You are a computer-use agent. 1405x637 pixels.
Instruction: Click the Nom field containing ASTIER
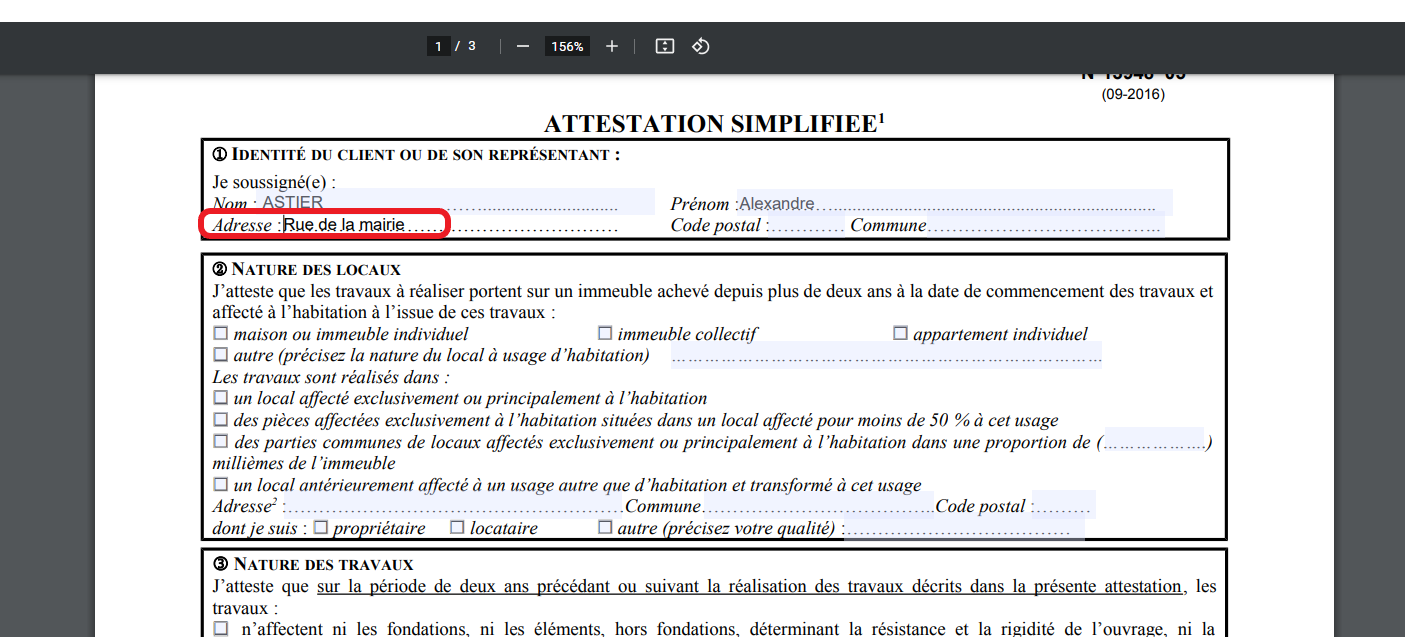pyautogui.click(x=456, y=202)
